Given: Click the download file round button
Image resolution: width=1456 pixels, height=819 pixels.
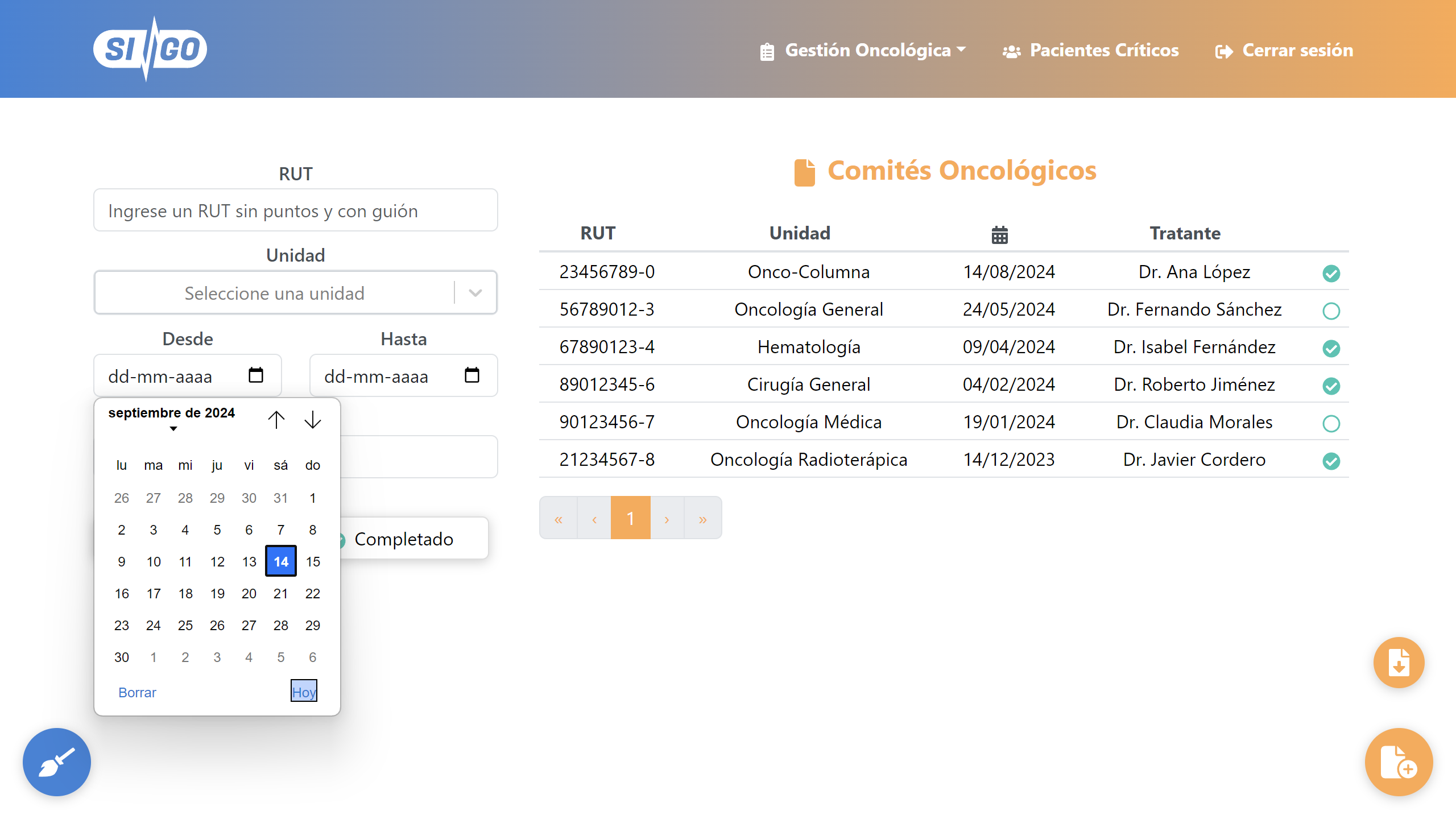Looking at the screenshot, I should 1399,663.
